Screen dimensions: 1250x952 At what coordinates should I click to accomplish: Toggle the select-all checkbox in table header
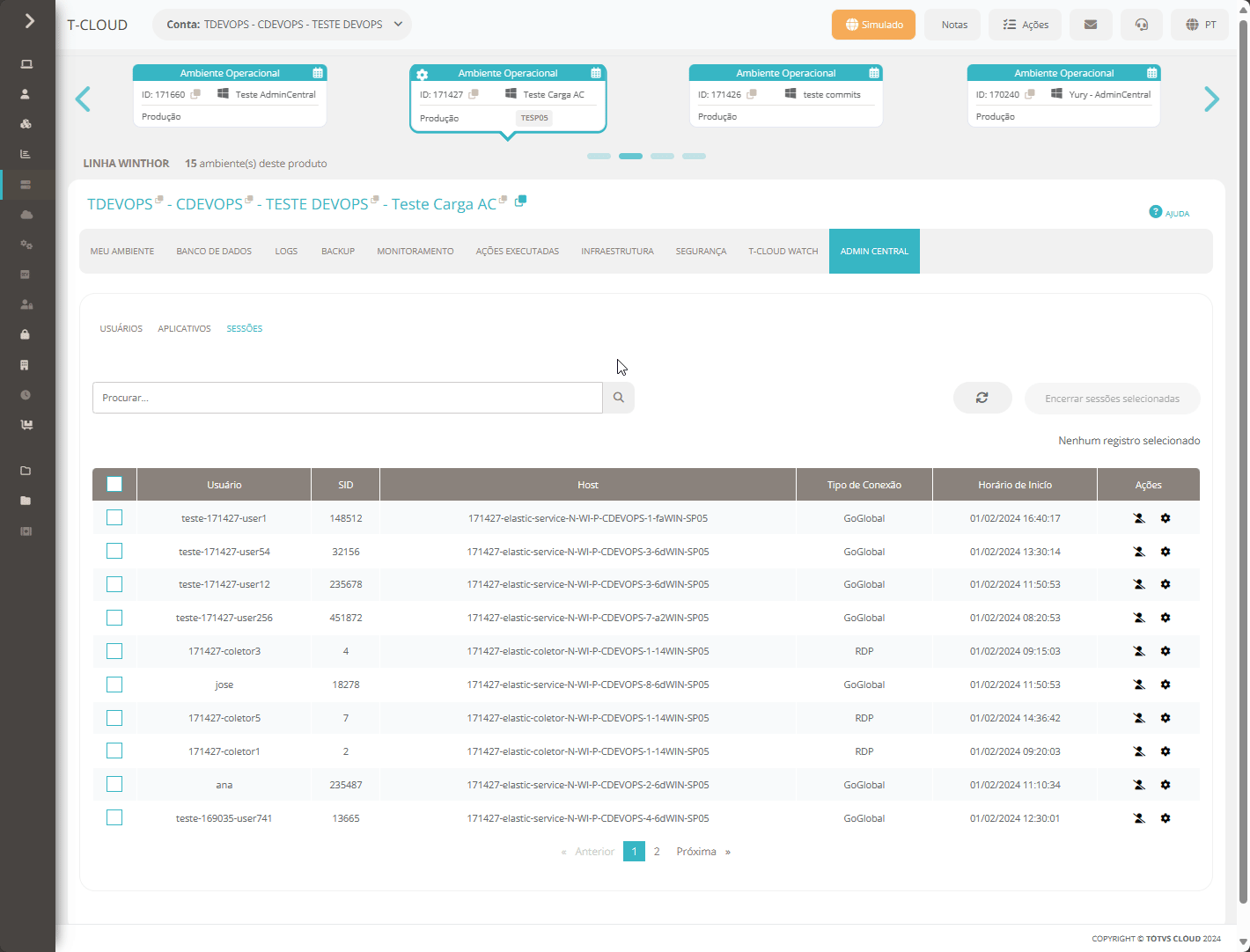click(114, 484)
